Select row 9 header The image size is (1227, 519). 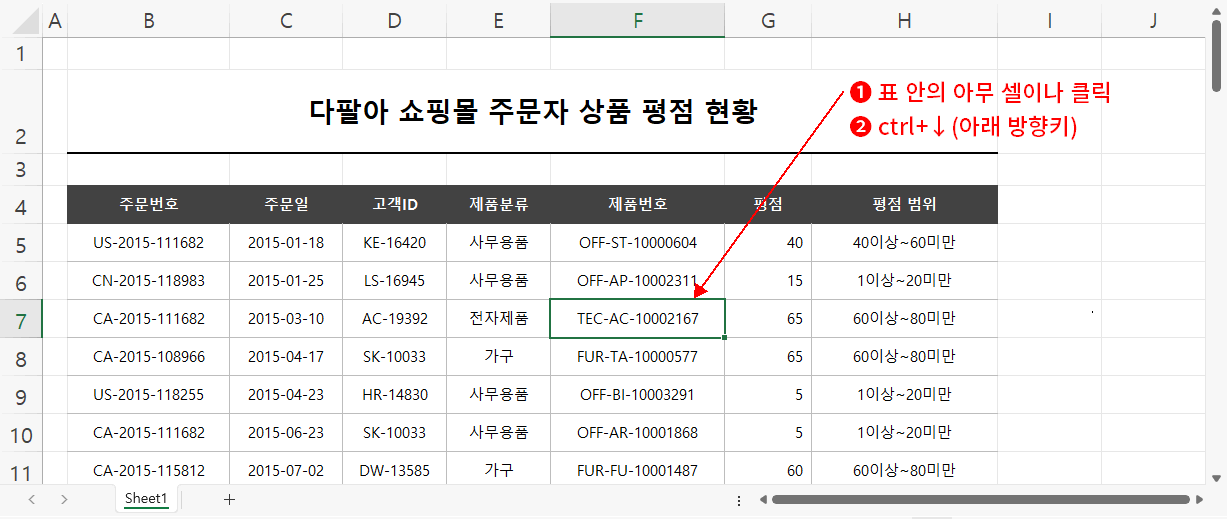coord(21,395)
